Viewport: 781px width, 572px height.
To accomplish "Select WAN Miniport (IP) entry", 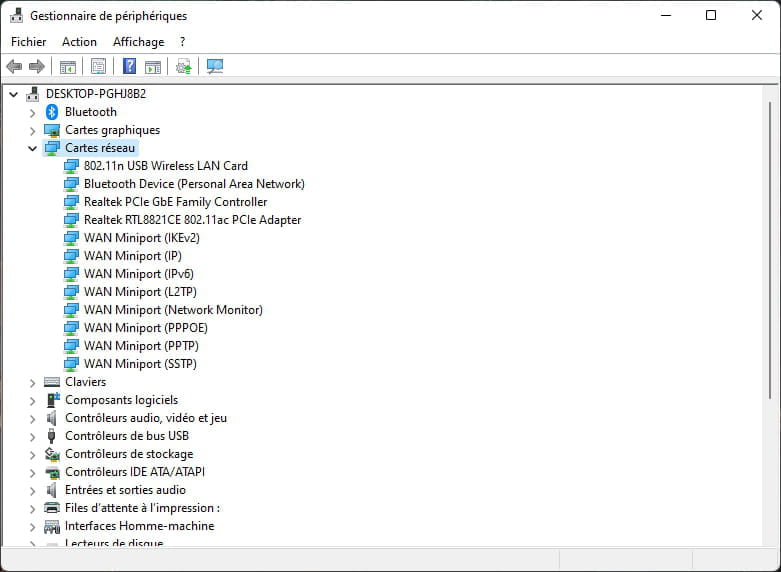I will coord(132,256).
